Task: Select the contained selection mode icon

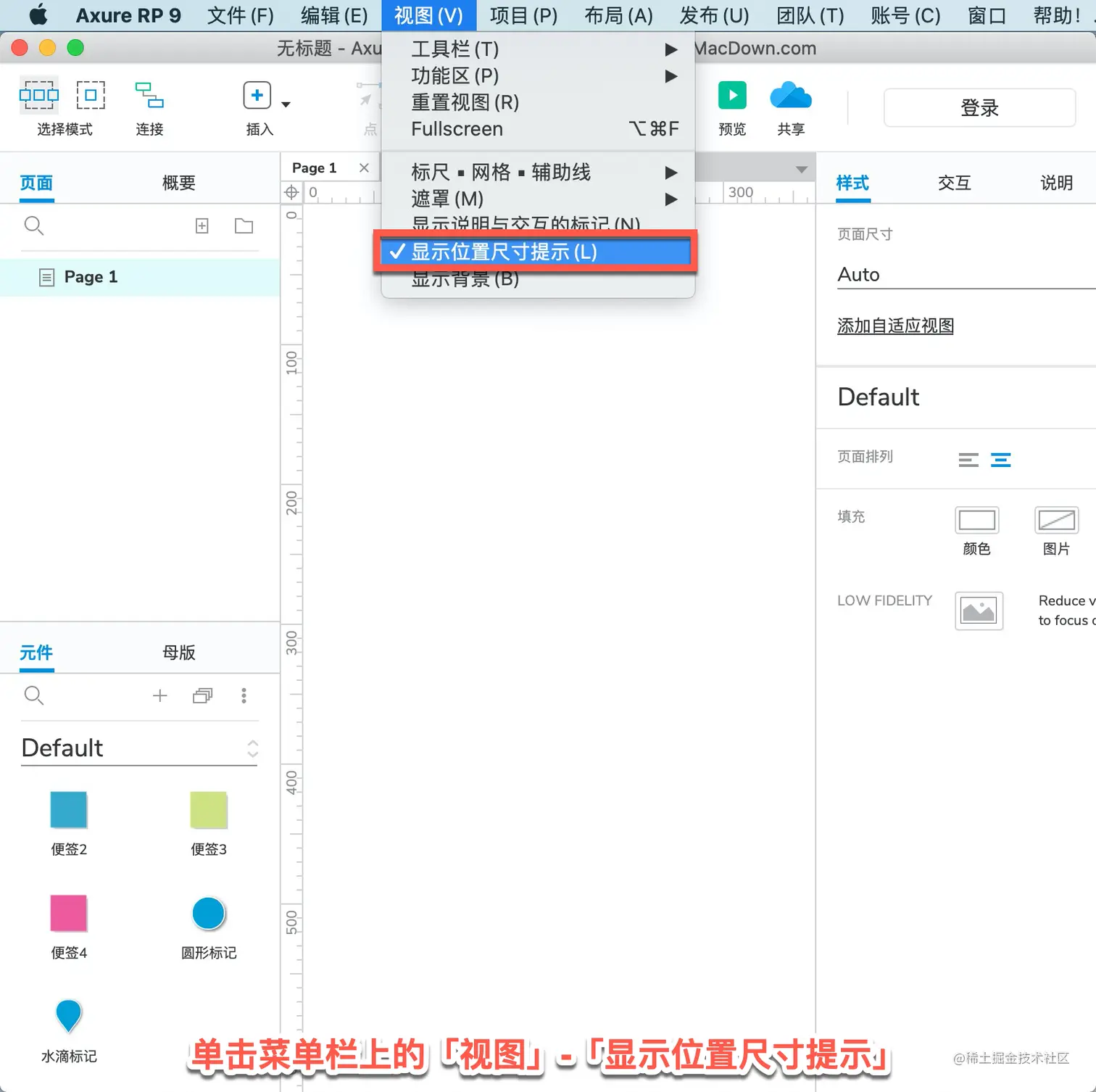Action: point(91,95)
